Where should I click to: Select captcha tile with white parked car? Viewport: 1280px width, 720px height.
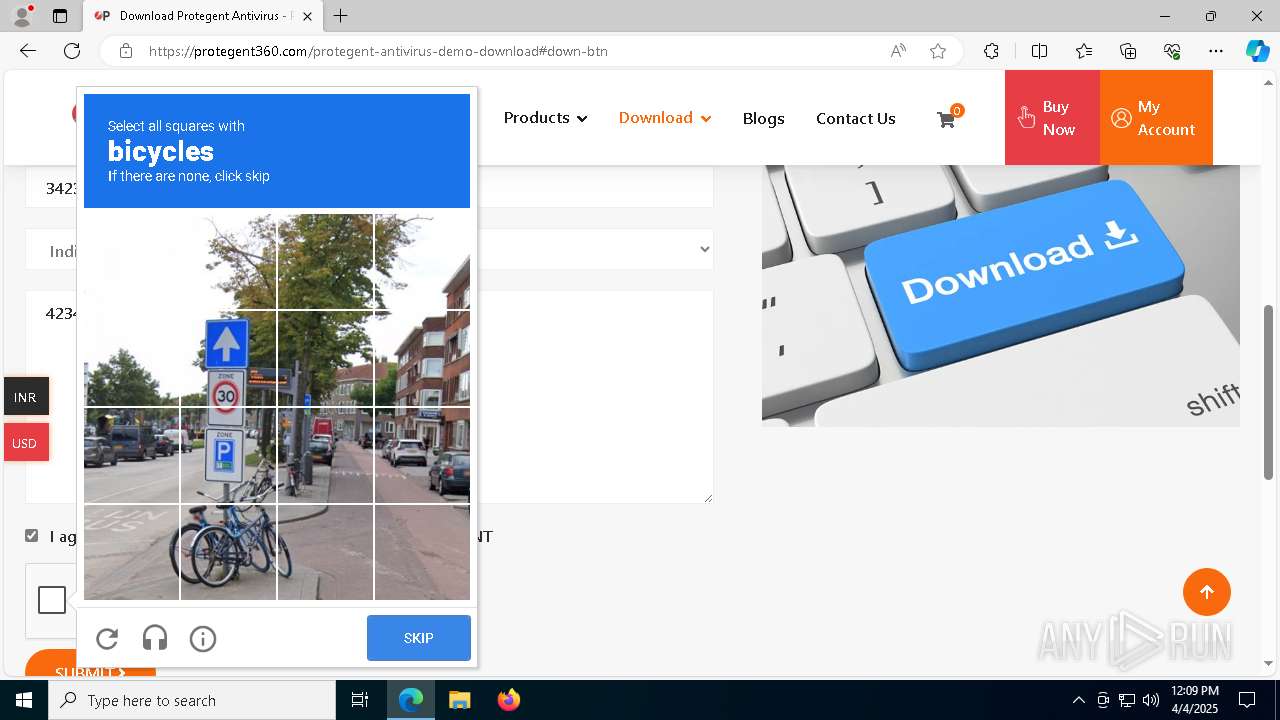422,455
